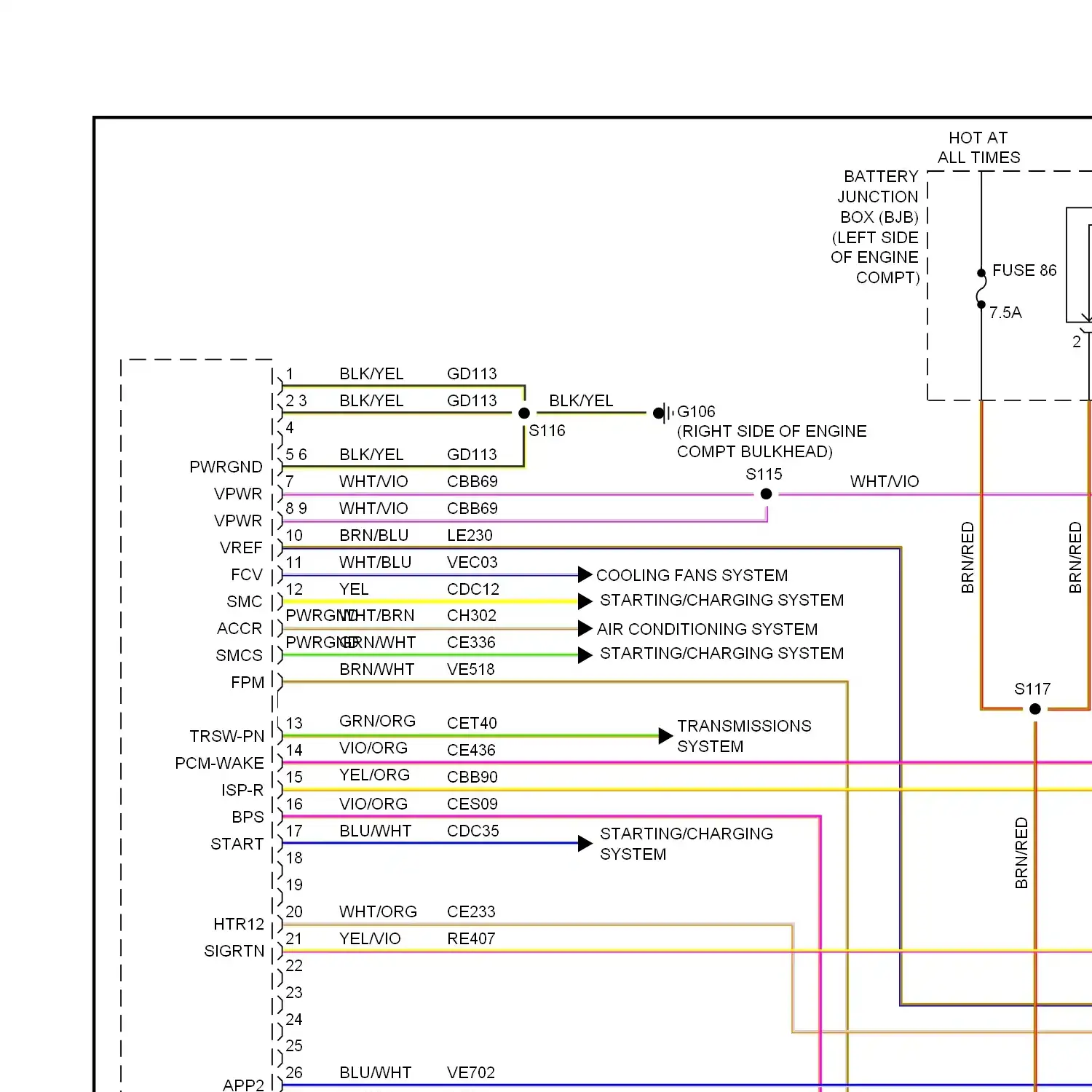The width and height of the screenshot is (1092, 1092).
Task: Click the VEC03 circuit code
Action: (472, 562)
